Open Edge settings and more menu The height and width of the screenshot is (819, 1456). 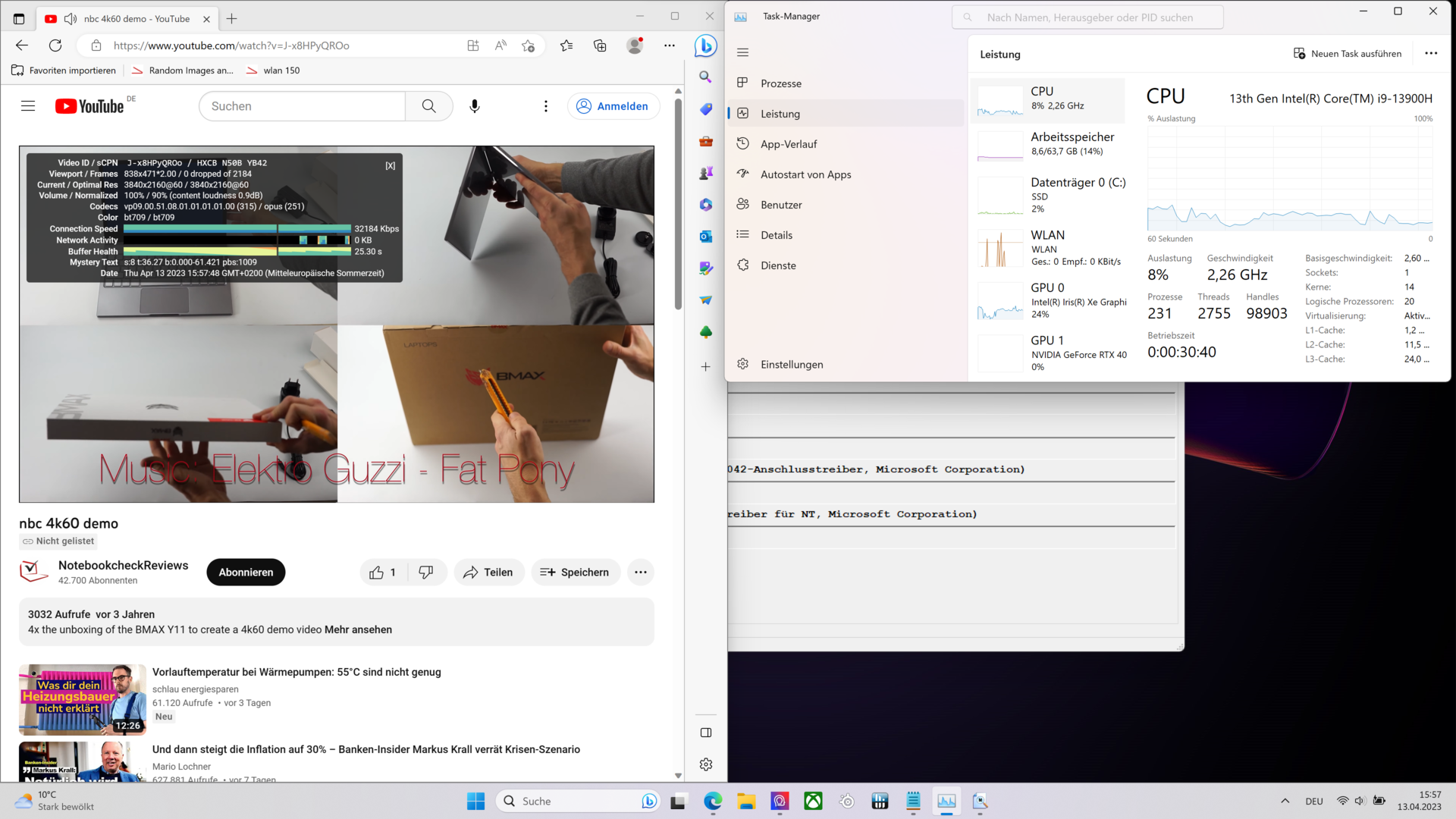click(670, 45)
